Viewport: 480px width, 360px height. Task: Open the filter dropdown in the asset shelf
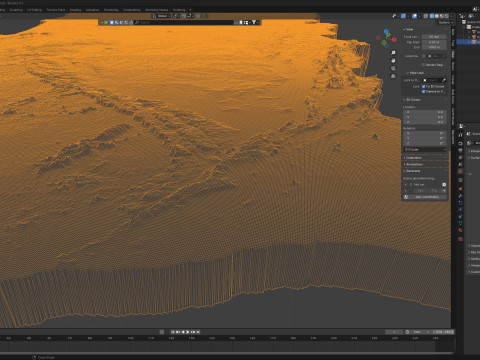tap(255, 22)
